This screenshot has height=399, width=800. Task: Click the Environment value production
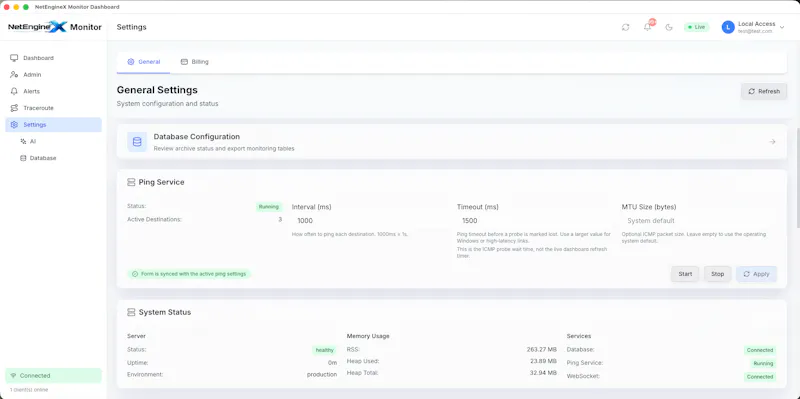(x=322, y=374)
